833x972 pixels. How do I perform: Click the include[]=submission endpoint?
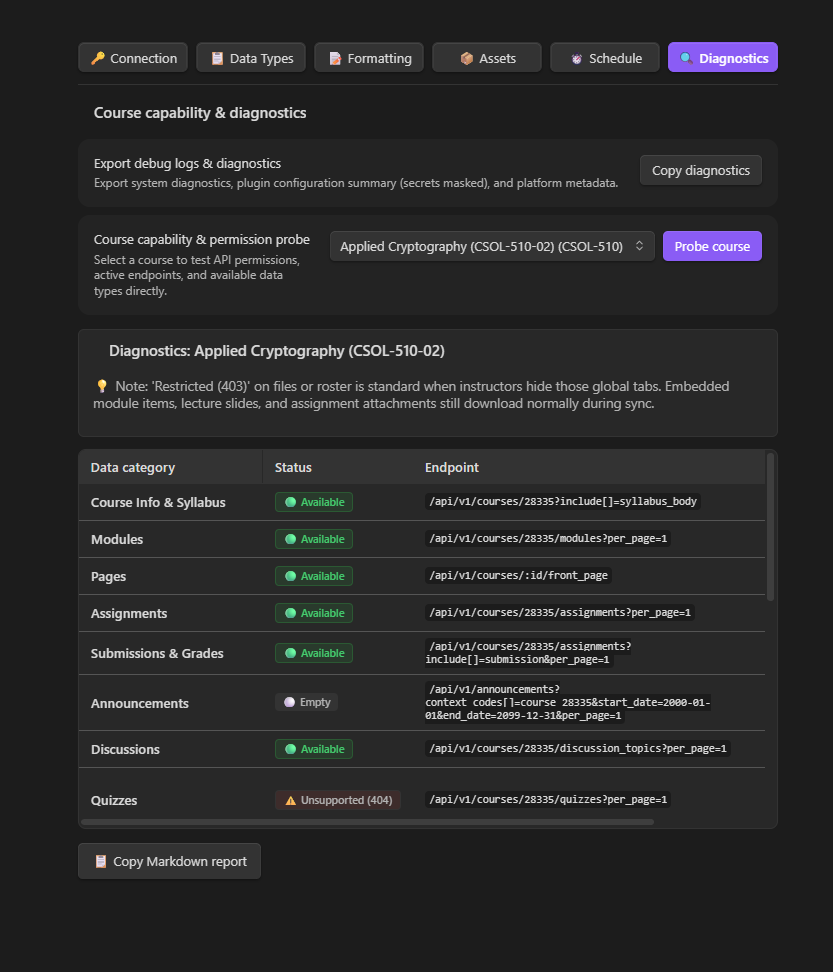click(529, 653)
